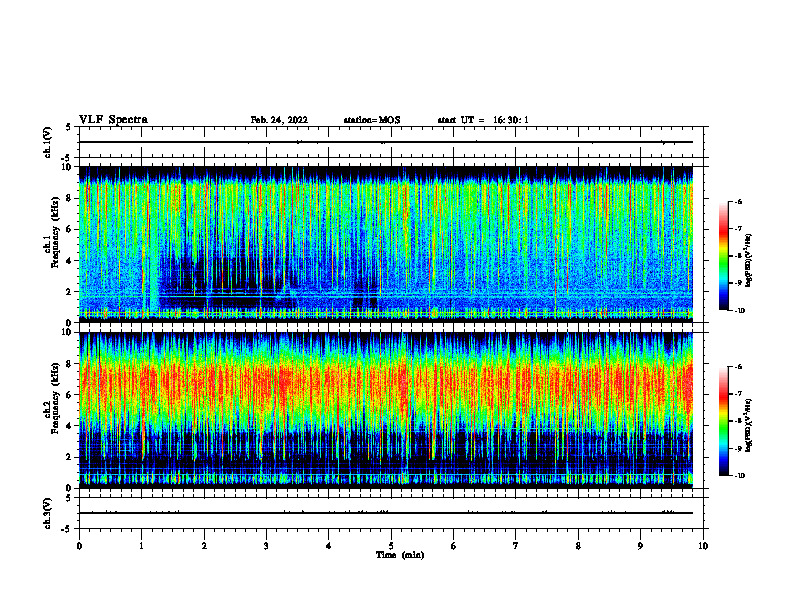Click the "-10" tick on ch.2 colorbar

pos(740,476)
